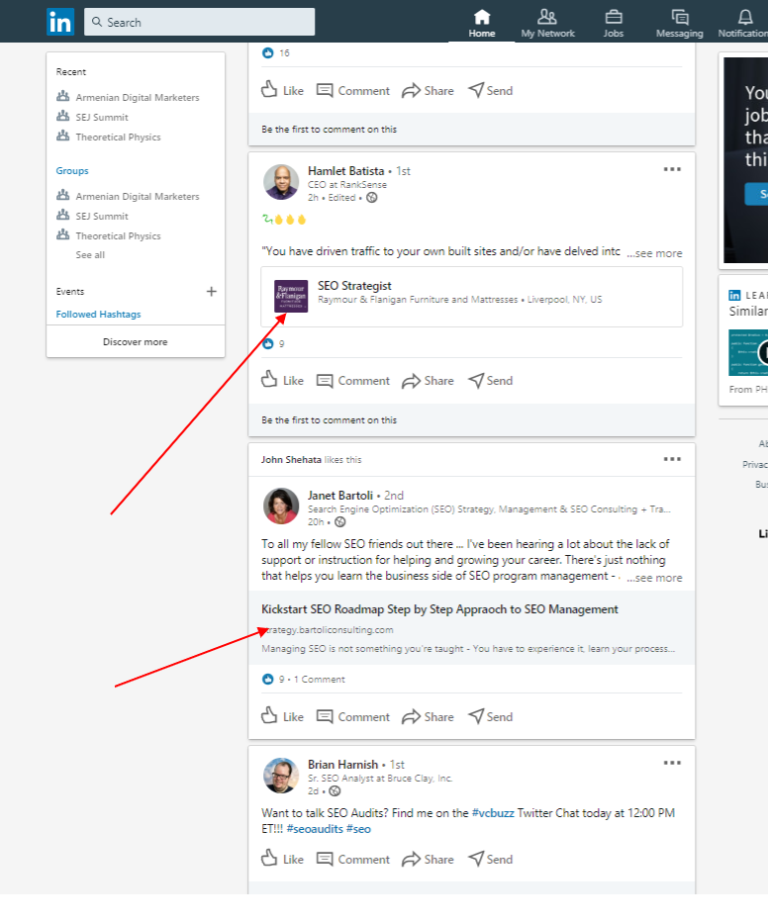Send Hamlet Batista's post
This screenshot has height=922, width=768.
point(490,380)
